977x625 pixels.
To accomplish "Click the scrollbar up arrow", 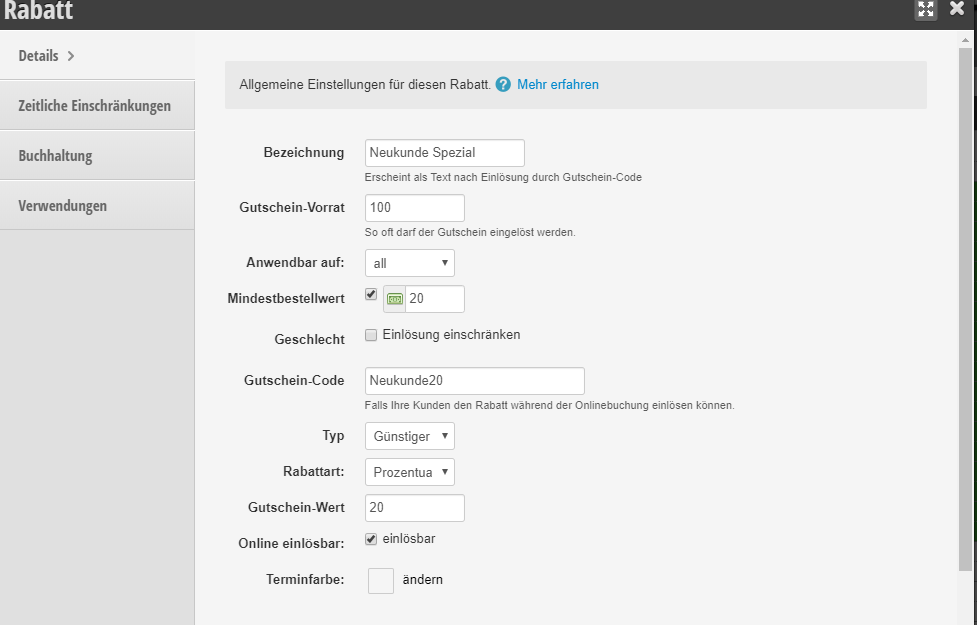I will [x=965, y=40].
